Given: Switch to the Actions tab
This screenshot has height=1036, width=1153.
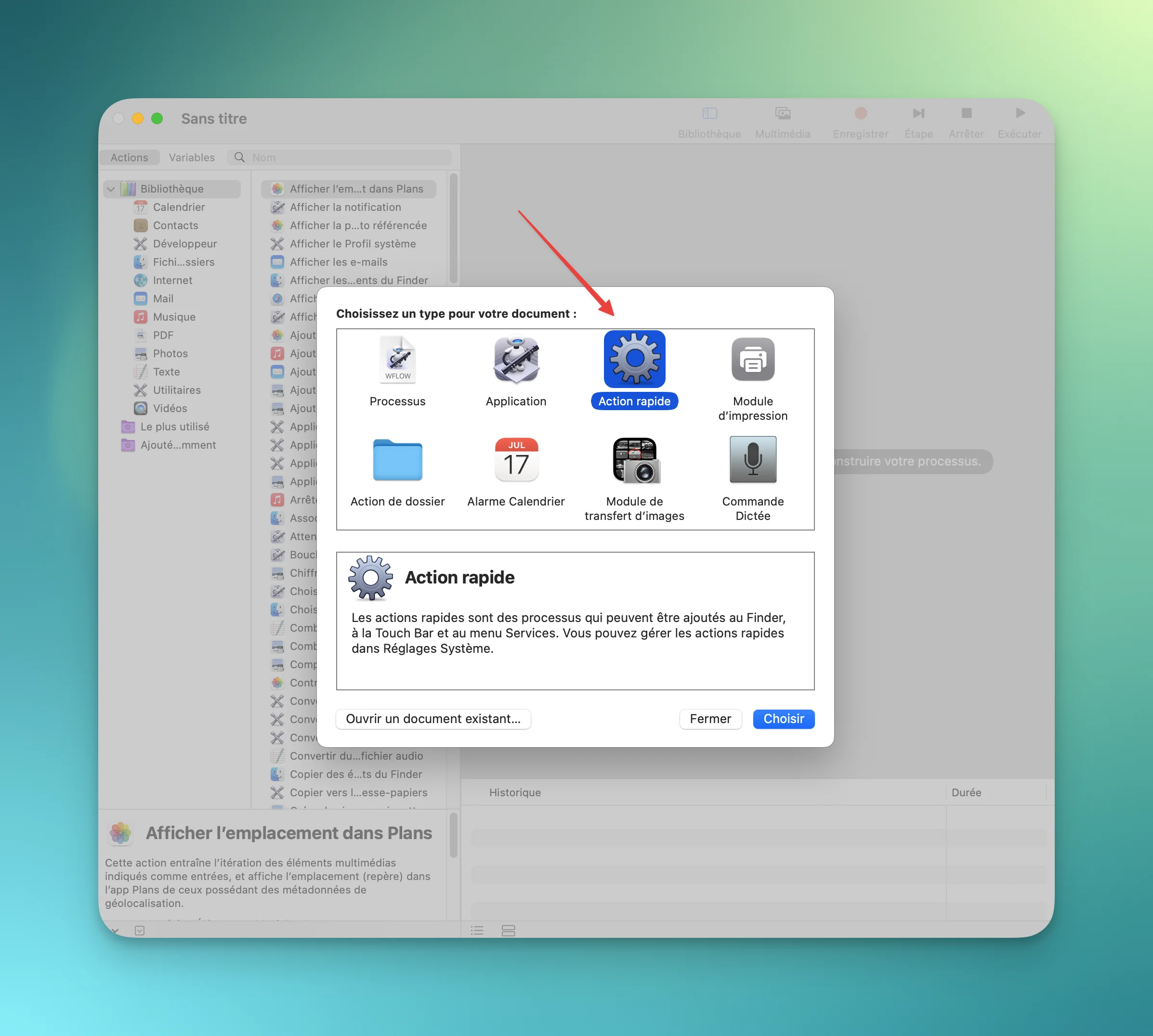Looking at the screenshot, I should 129,158.
